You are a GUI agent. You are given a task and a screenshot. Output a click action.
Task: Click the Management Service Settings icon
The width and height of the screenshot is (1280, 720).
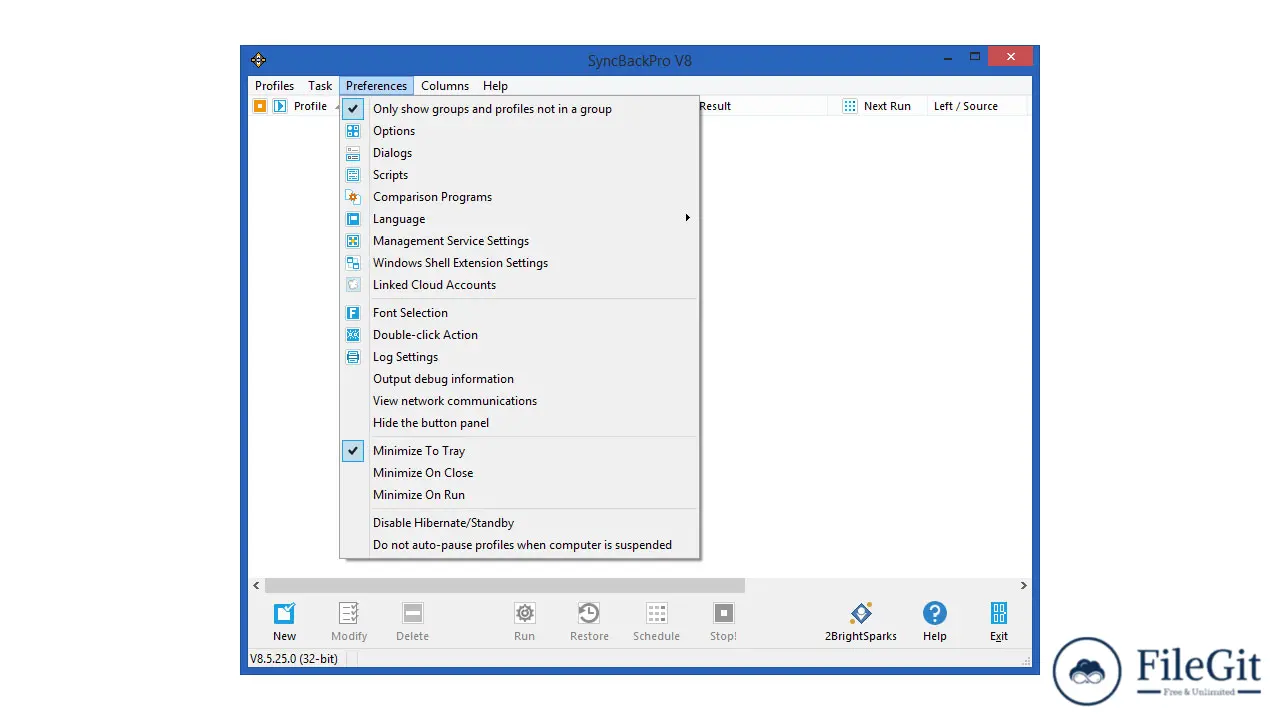point(353,241)
